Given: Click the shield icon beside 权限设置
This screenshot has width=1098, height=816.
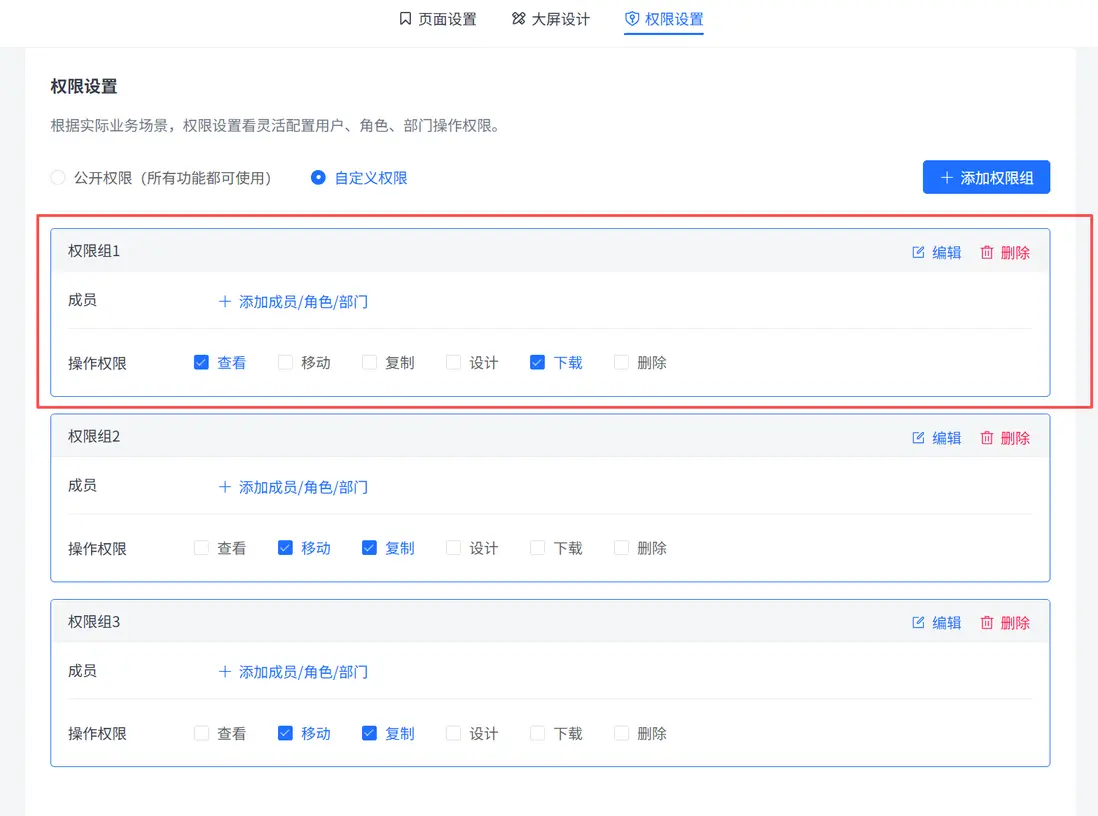Looking at the screenshot, I should (x=632, y=19).
